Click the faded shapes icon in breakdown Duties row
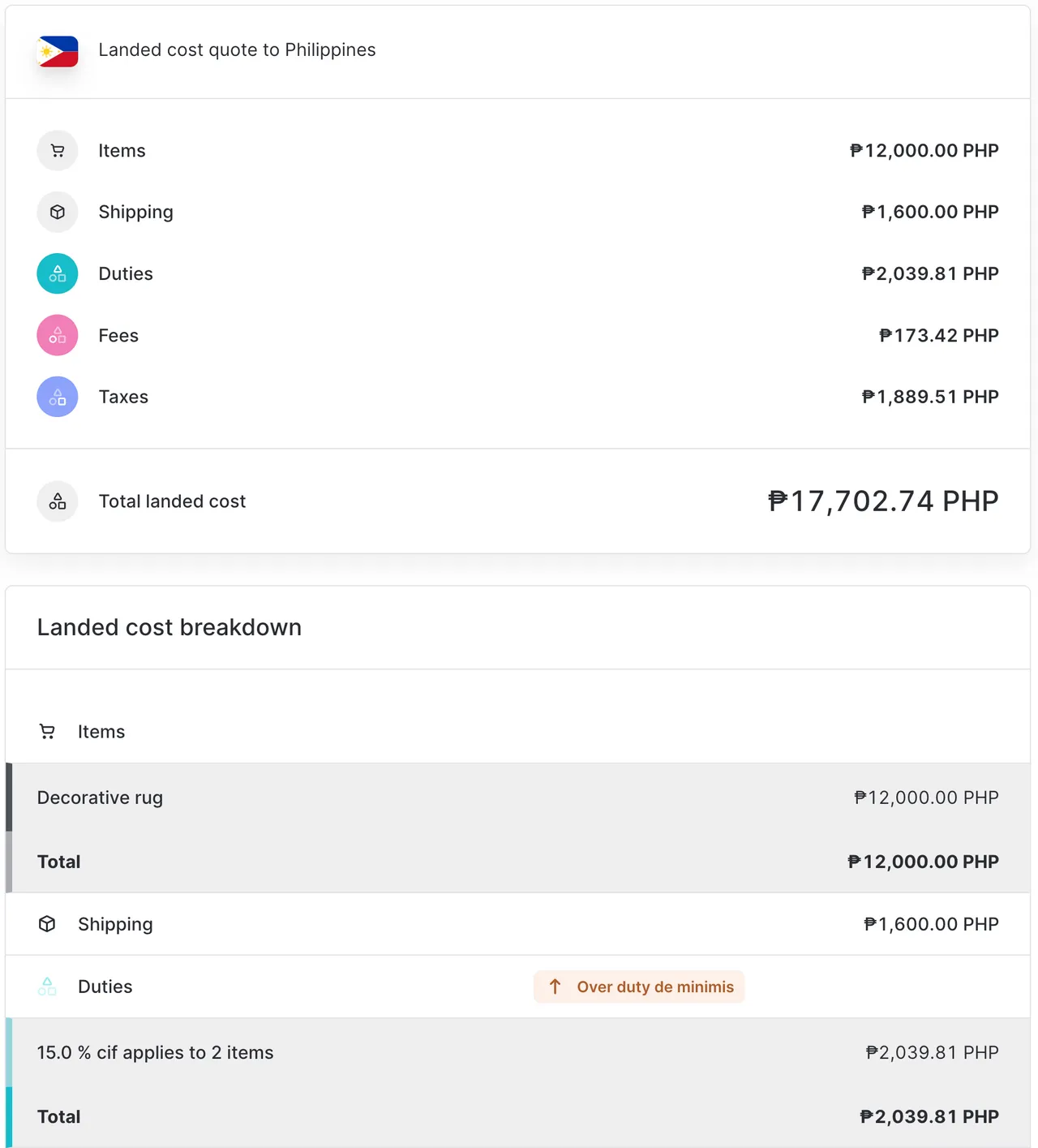Image resolution: width=1038 pixels, height=1148 pixels. click(x=48, y=987)
